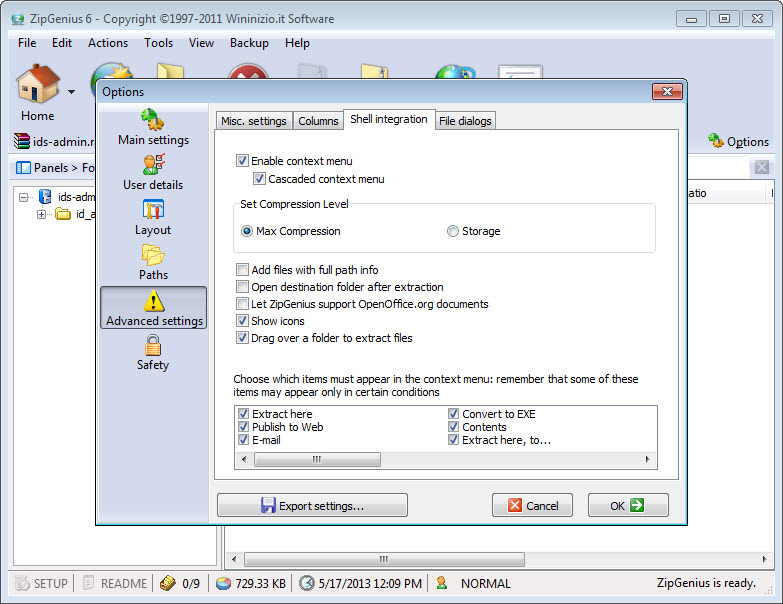Uncheck Convert to EXE item

click(453, 414)
